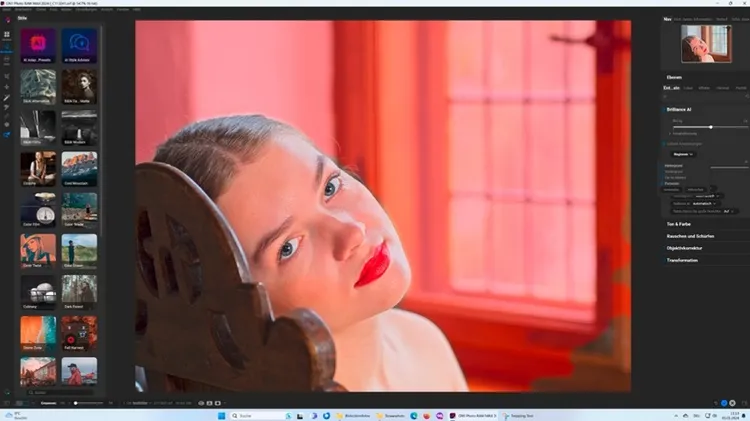Switch to the Effekte tab
Image resolution: width=750 pixels, height=421 pixels.
coord(704,88)
